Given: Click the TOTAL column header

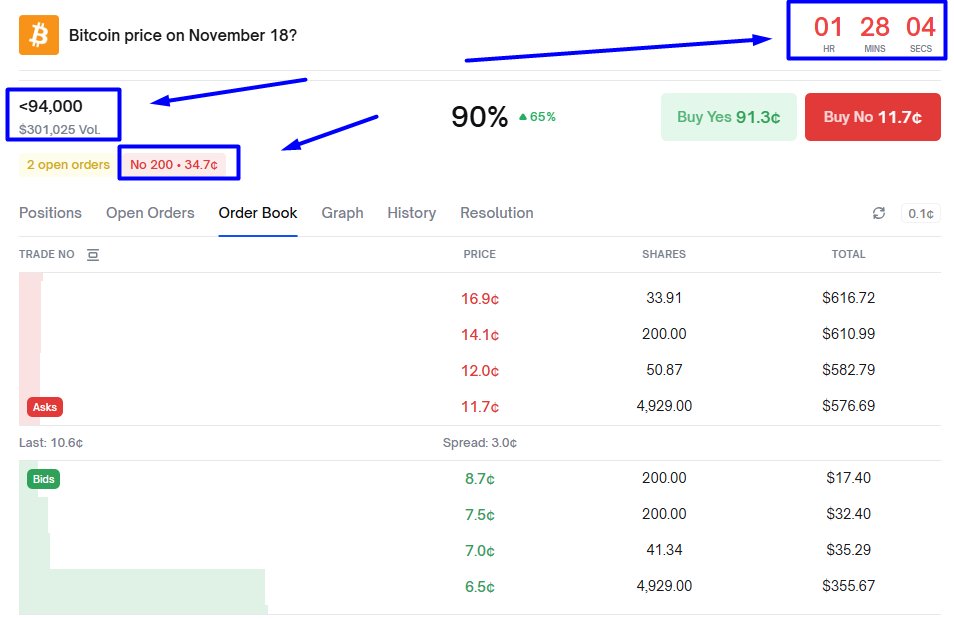Looking at the screenshot, I should [x=848, y=254].
